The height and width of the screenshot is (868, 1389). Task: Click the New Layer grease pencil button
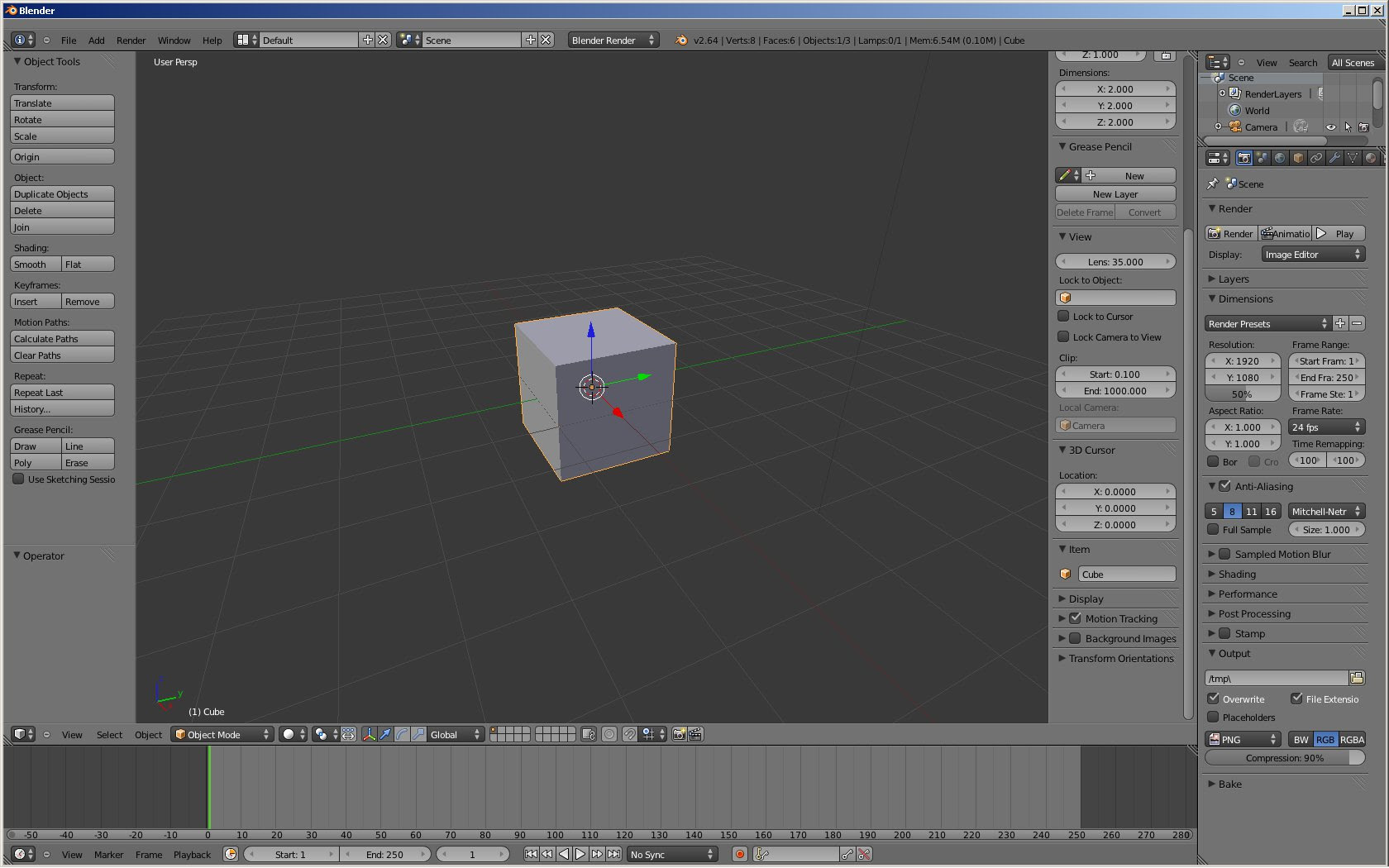(x=1115, y=193)
